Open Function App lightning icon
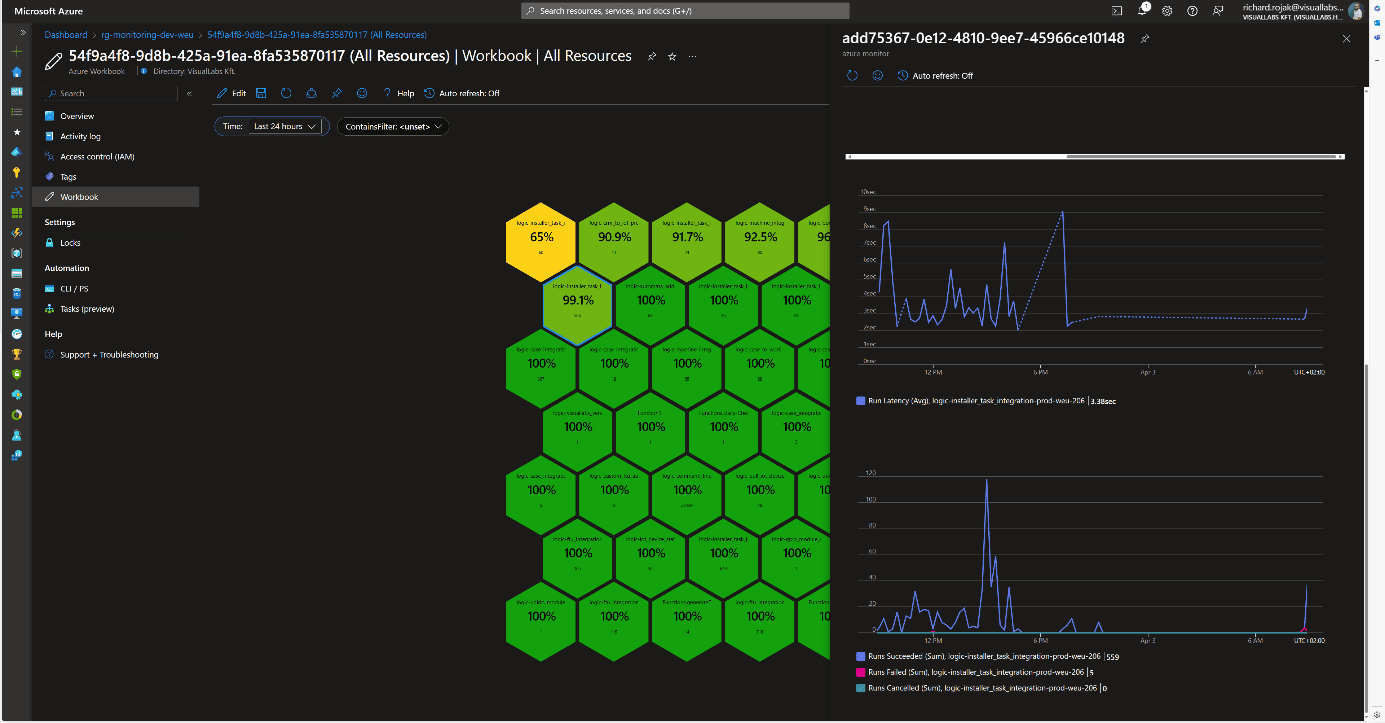This screenshot has width=1385, height=723. click(16, 232)
